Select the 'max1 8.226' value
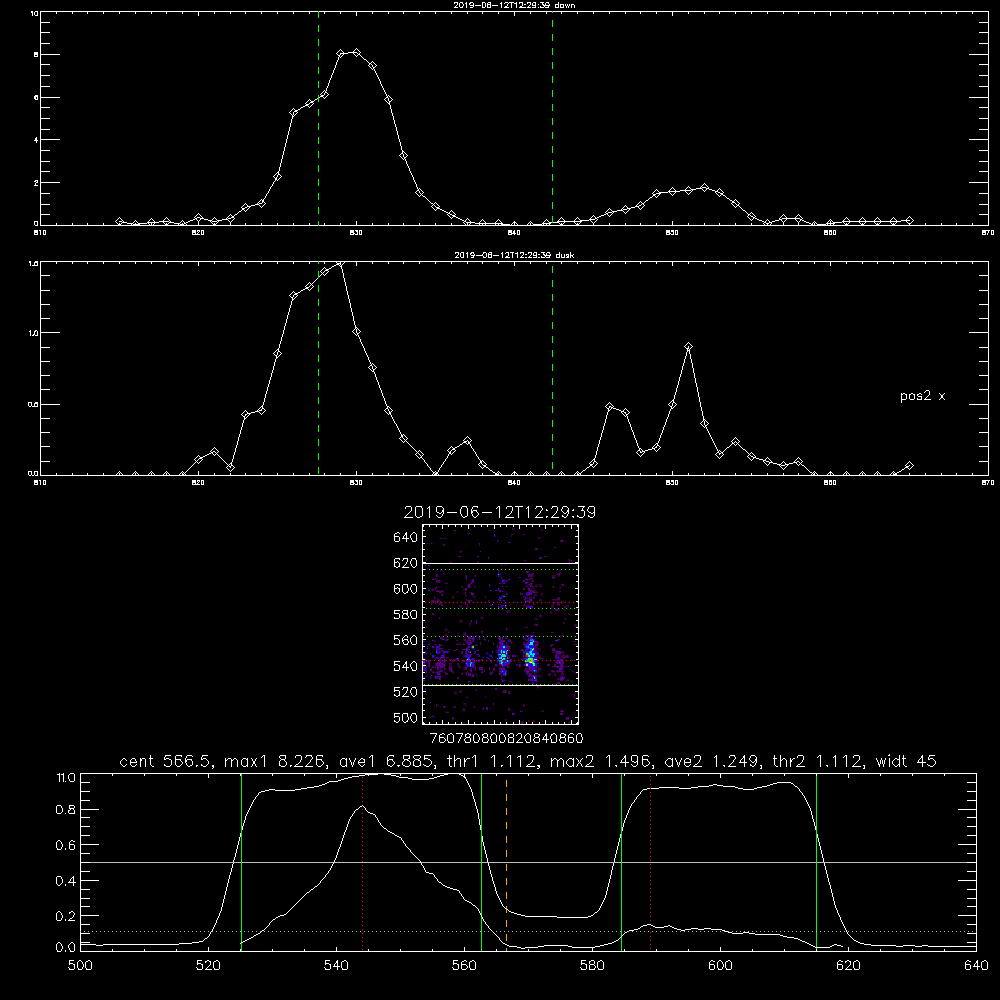Viewport: 1000px width, 1000px height. (x=276, y=761)
